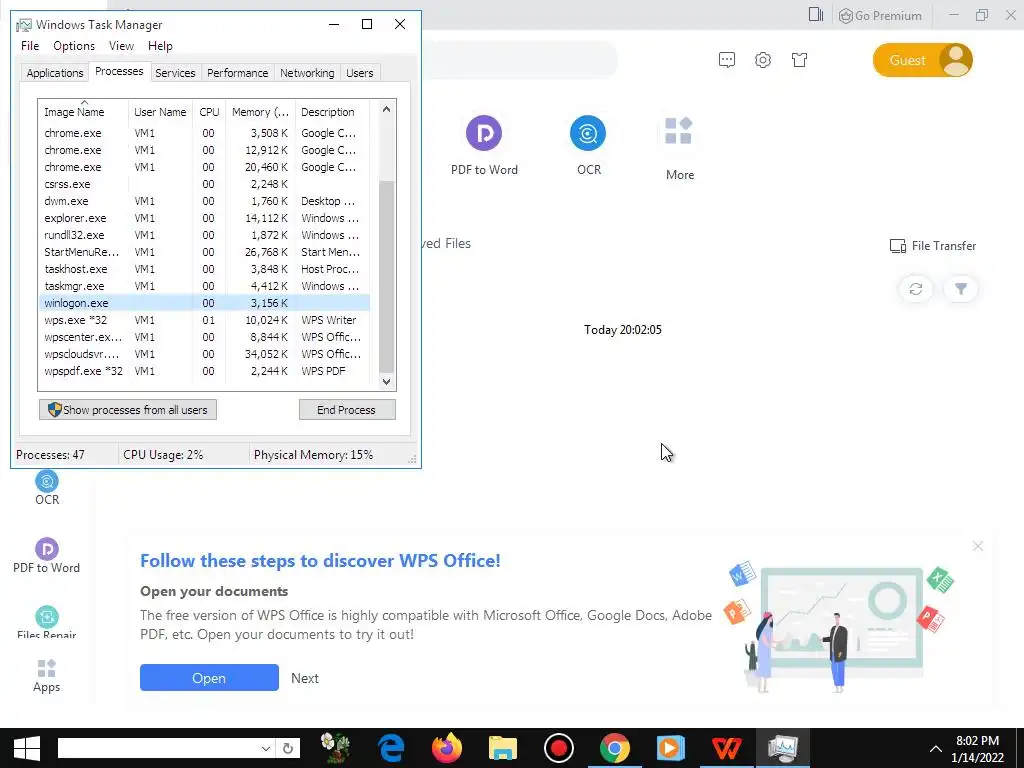1024x768 pixels.
Task: Open the Windows Start button
Action: [27, 748]
